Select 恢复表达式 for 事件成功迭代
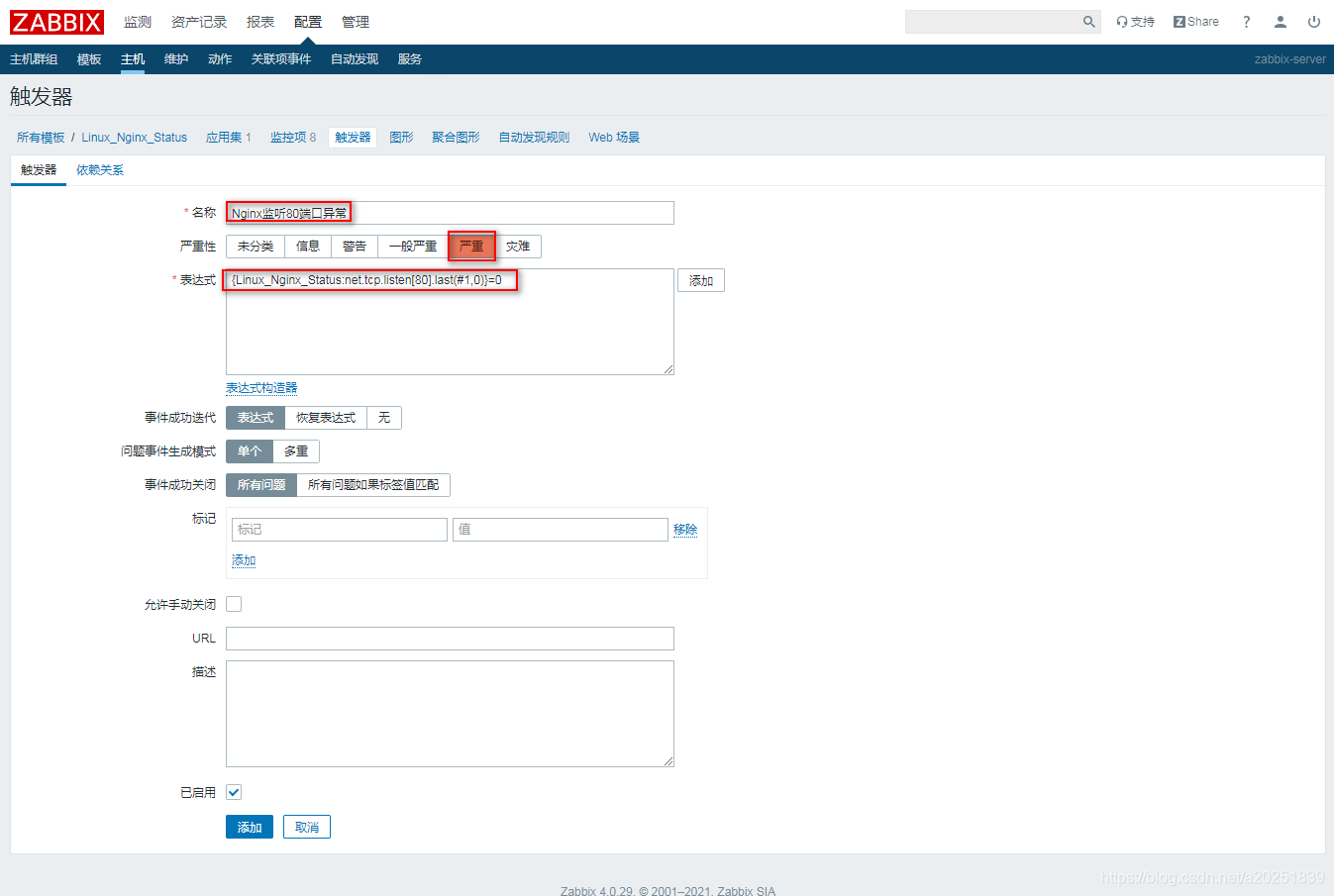Screen dimensions: 1334x896 pos(326,418)
